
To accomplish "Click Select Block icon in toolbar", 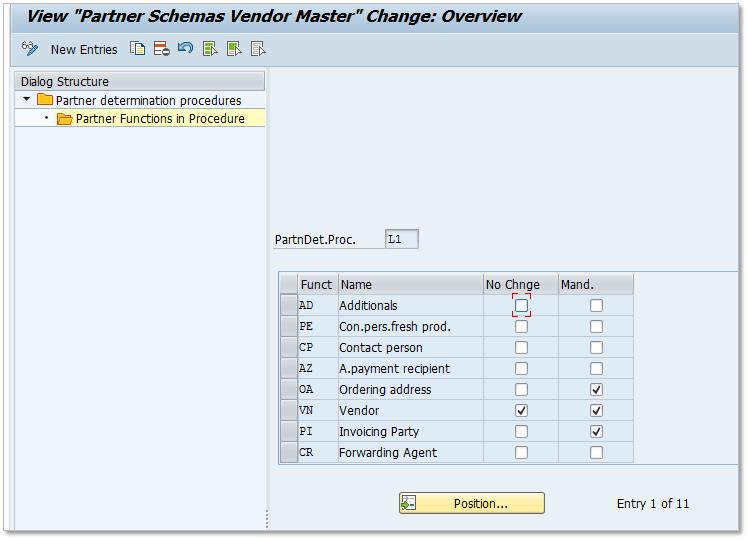I will tap(234, 49).
